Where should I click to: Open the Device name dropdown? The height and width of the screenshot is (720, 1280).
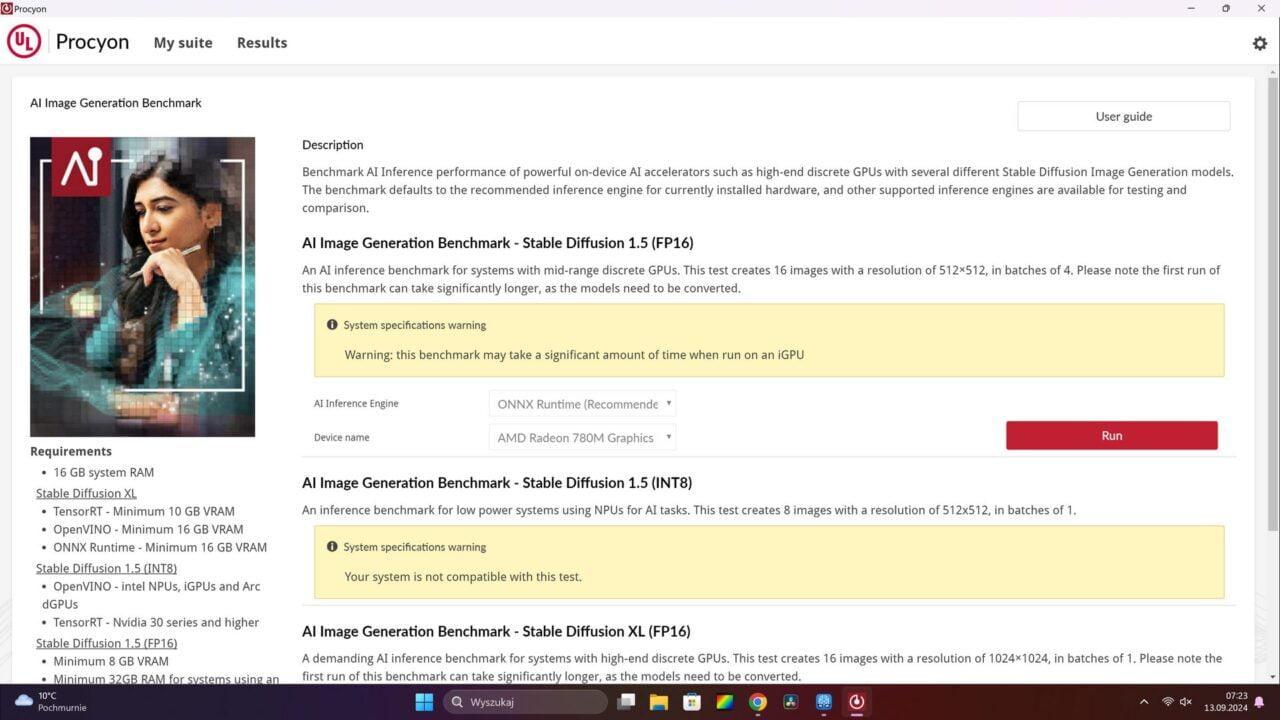click(582, 437)
